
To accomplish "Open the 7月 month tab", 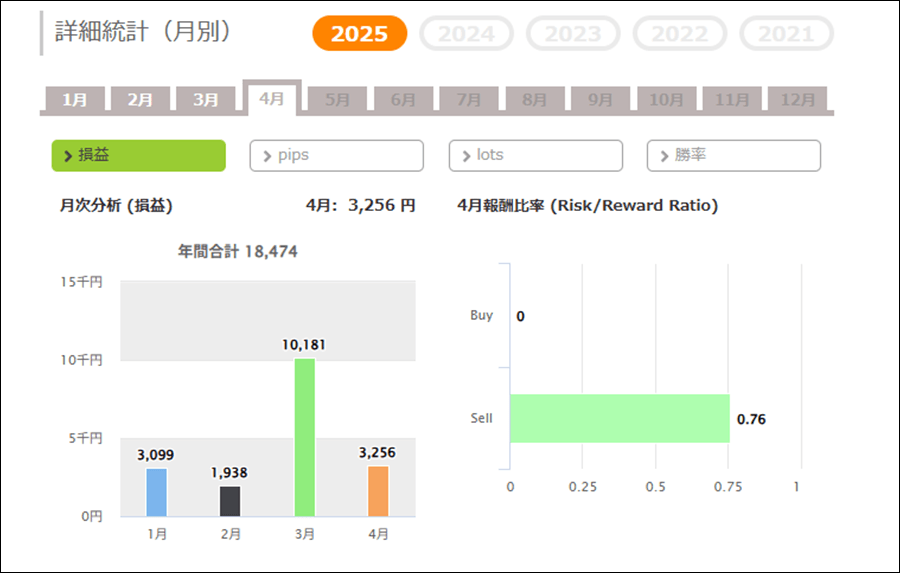I will 469,99.
